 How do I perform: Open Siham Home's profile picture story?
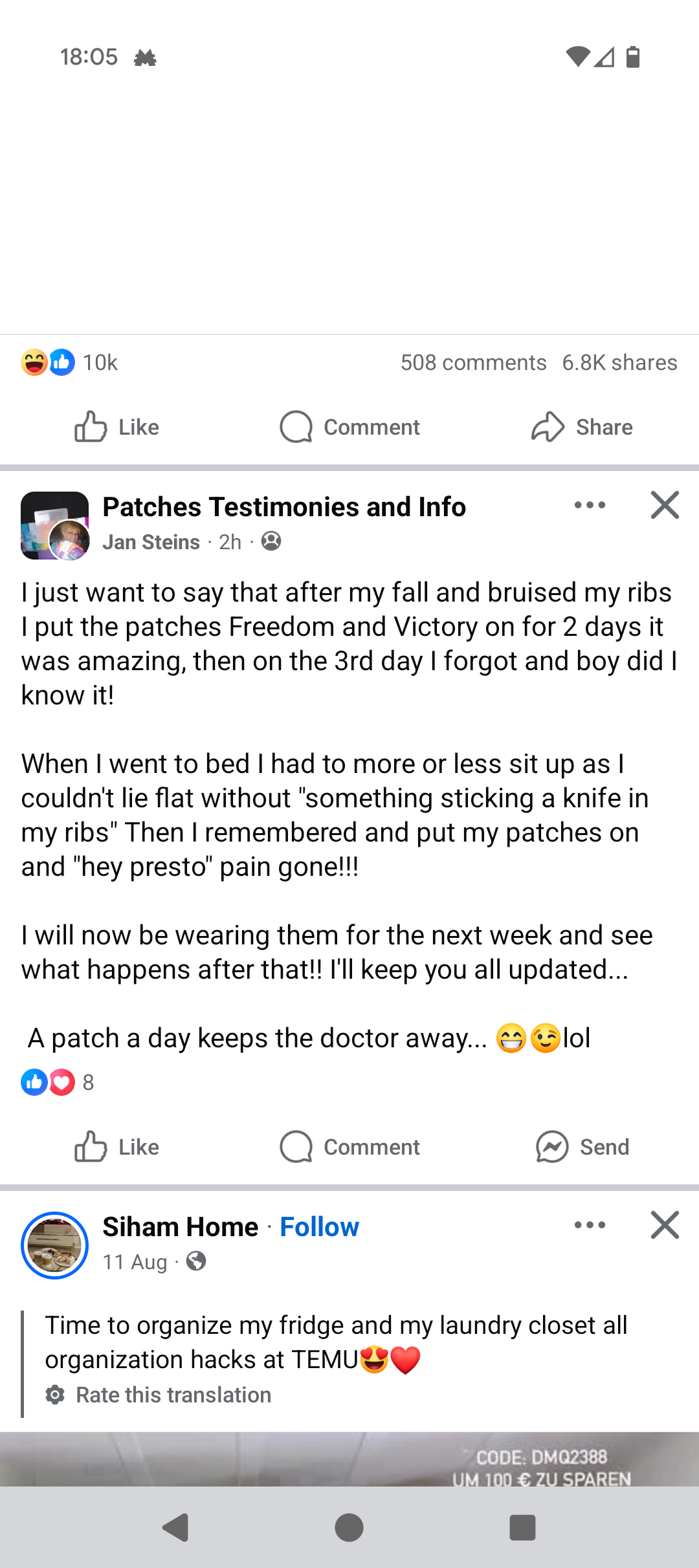point(55,1245)
